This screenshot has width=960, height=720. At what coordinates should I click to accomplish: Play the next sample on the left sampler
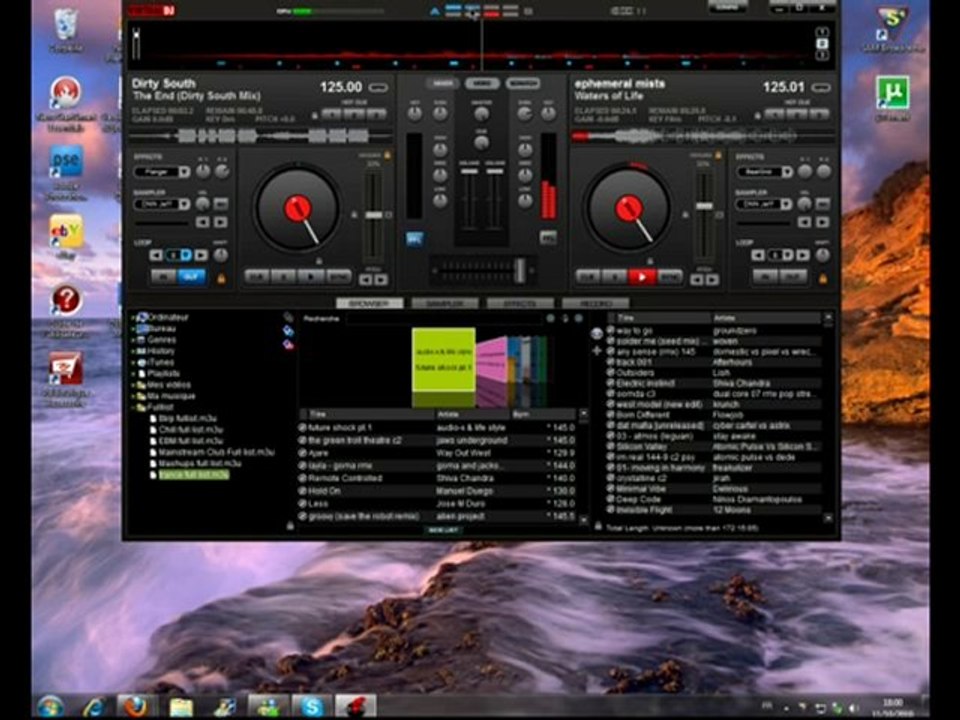(x=221, y=222)
